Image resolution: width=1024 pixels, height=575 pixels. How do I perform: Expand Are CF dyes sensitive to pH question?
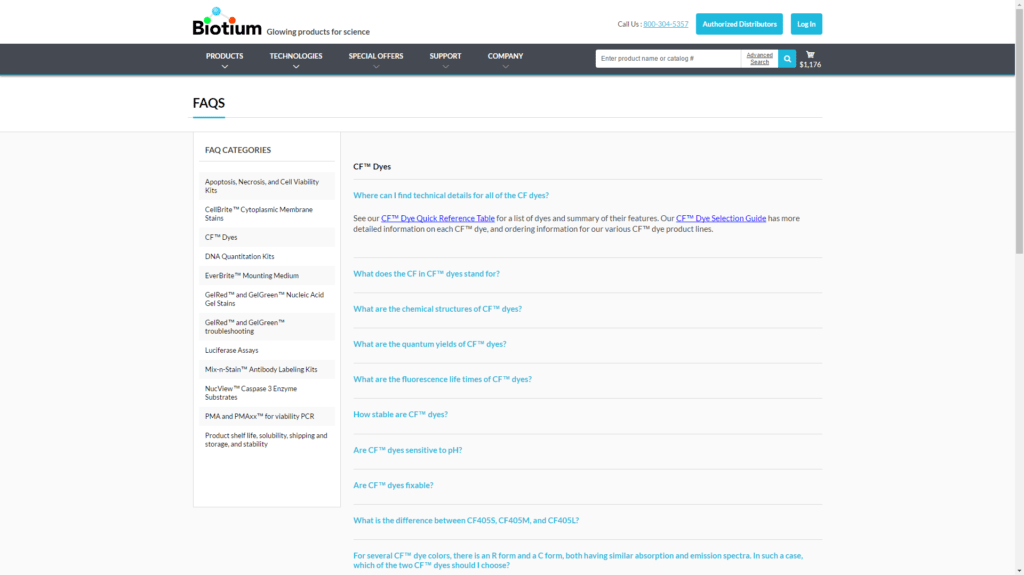(x=408, y=450)
